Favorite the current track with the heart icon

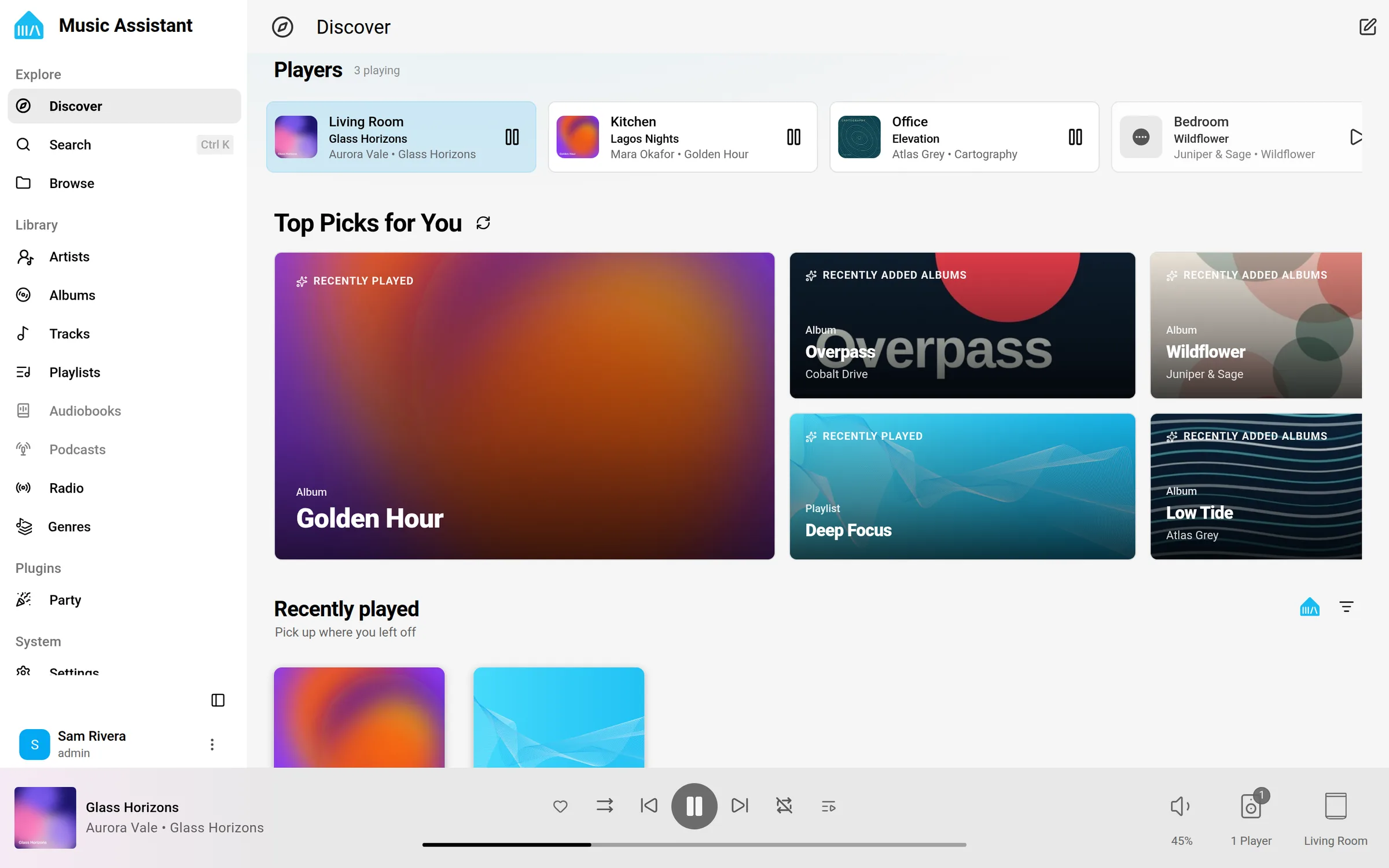click(560, 806)
